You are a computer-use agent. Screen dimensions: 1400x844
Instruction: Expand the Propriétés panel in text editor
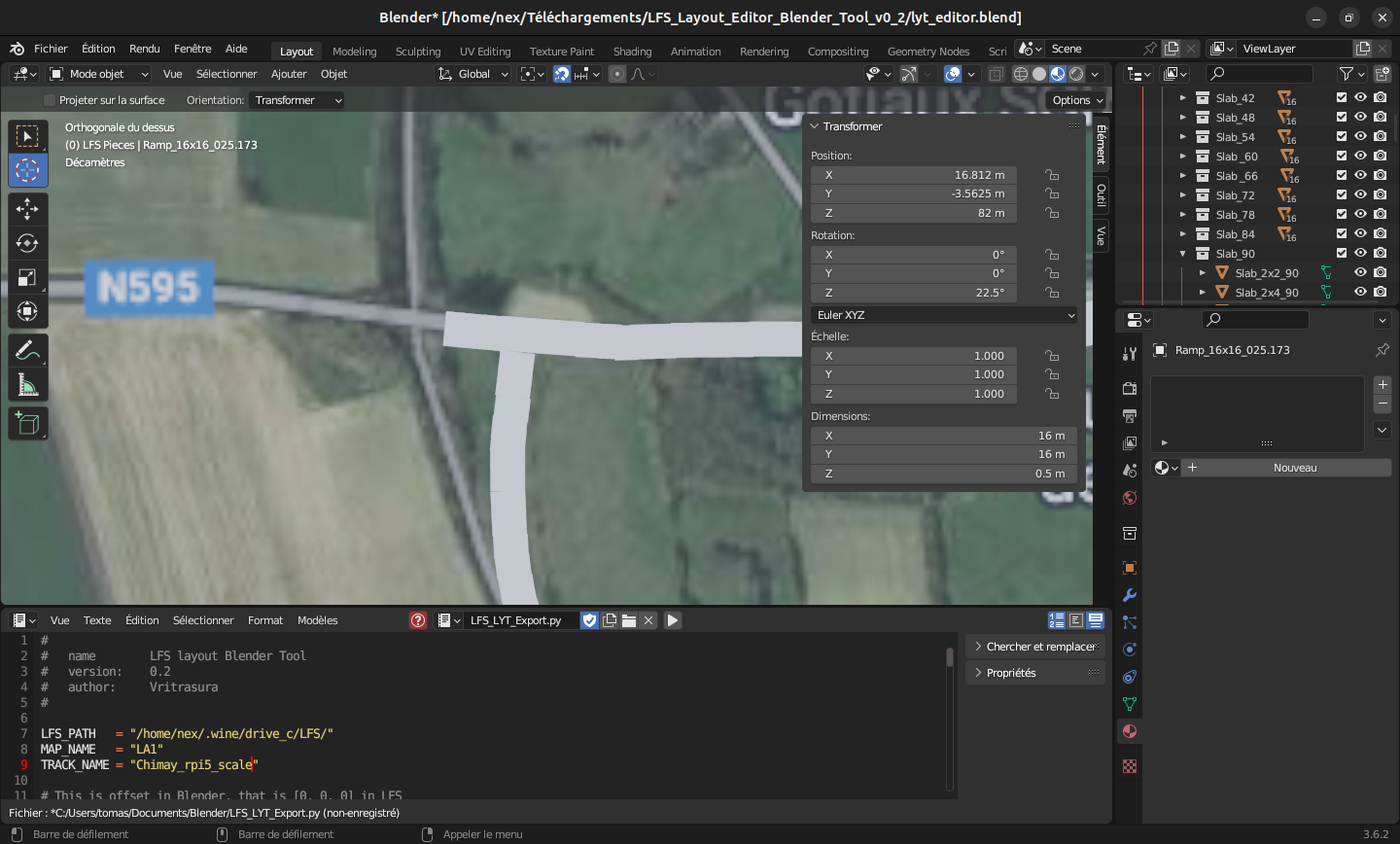click(x=1035, y=673)
